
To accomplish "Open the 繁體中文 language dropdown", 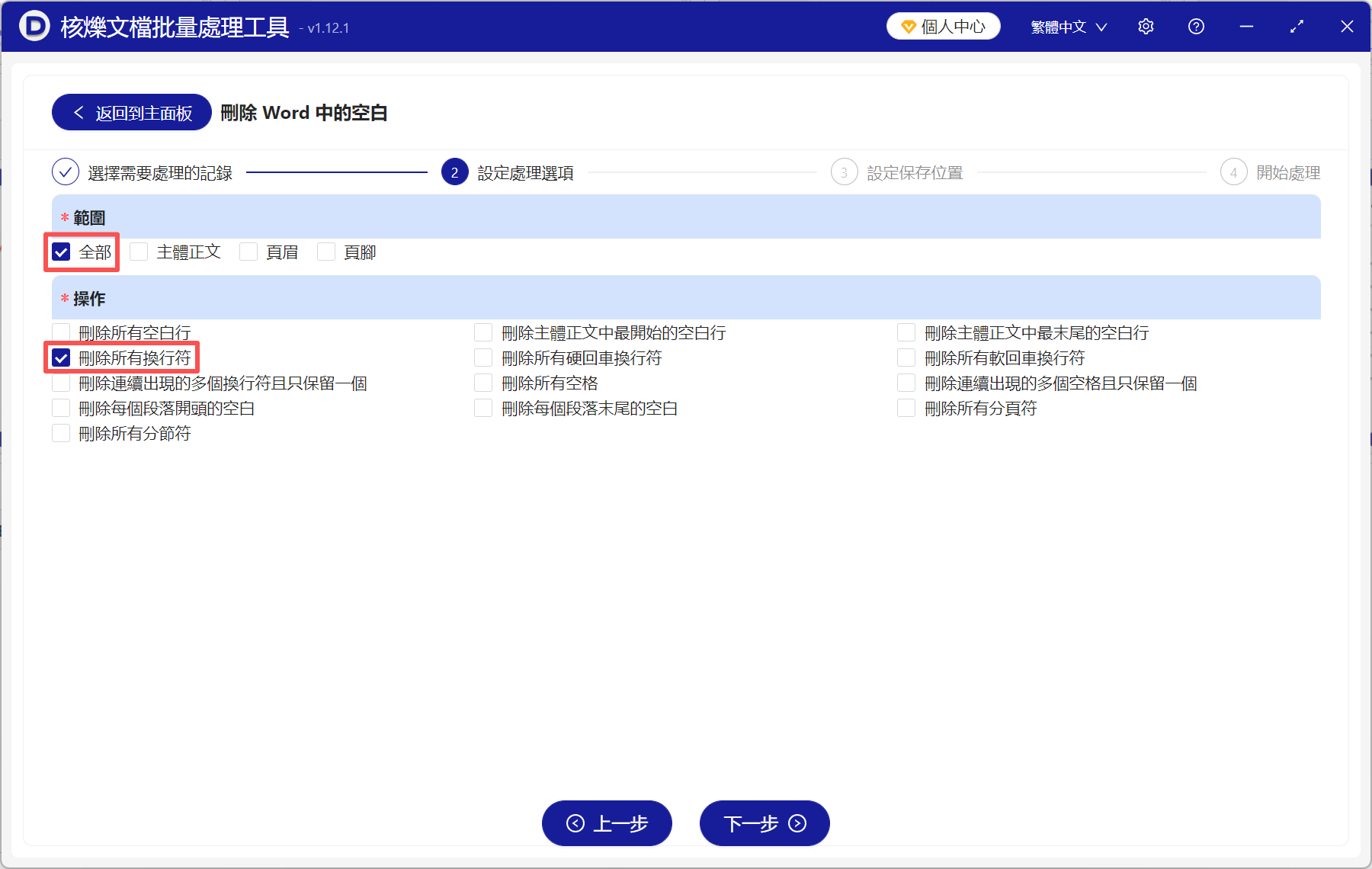I will coord(1066,26).
